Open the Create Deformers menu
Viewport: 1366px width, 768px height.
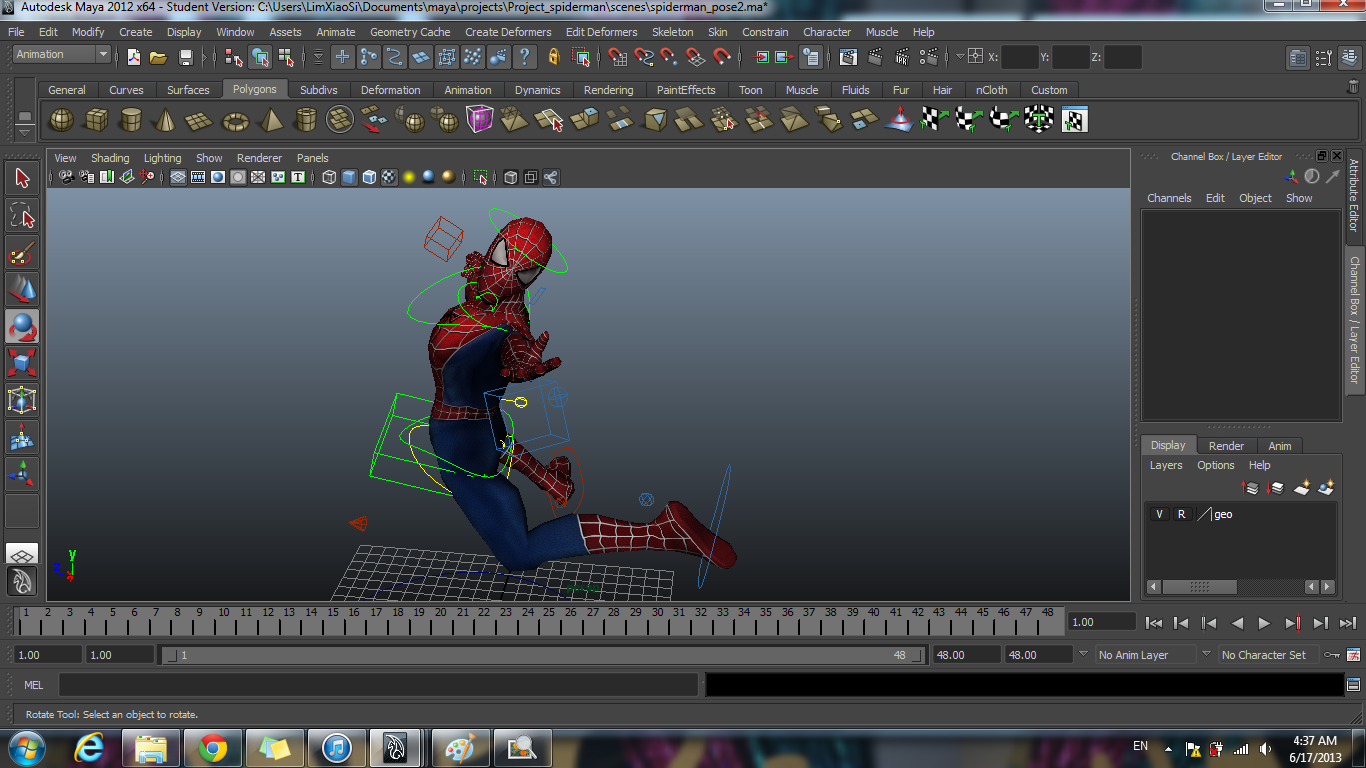coord(507,32)
